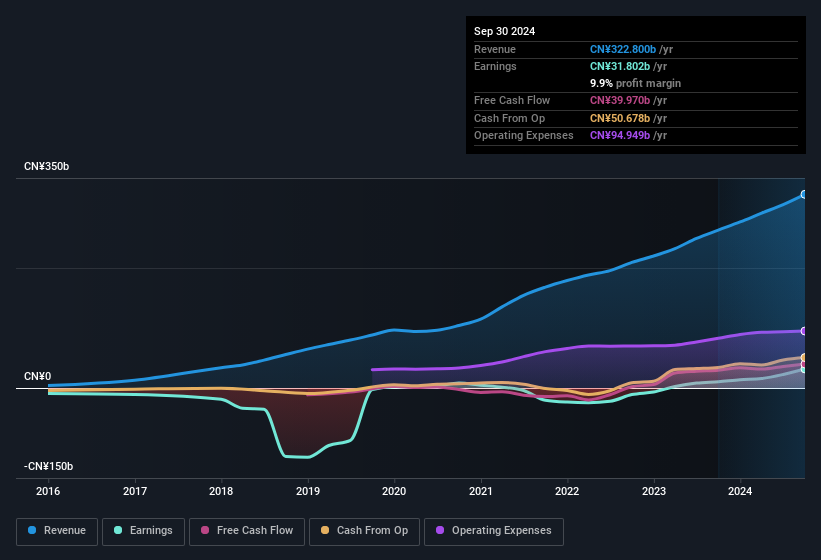Image resolution: width=821 pixels, height=560 pixels.
Task: Click the 2016 label on the timeline
Action: click(x=48, y=491)
